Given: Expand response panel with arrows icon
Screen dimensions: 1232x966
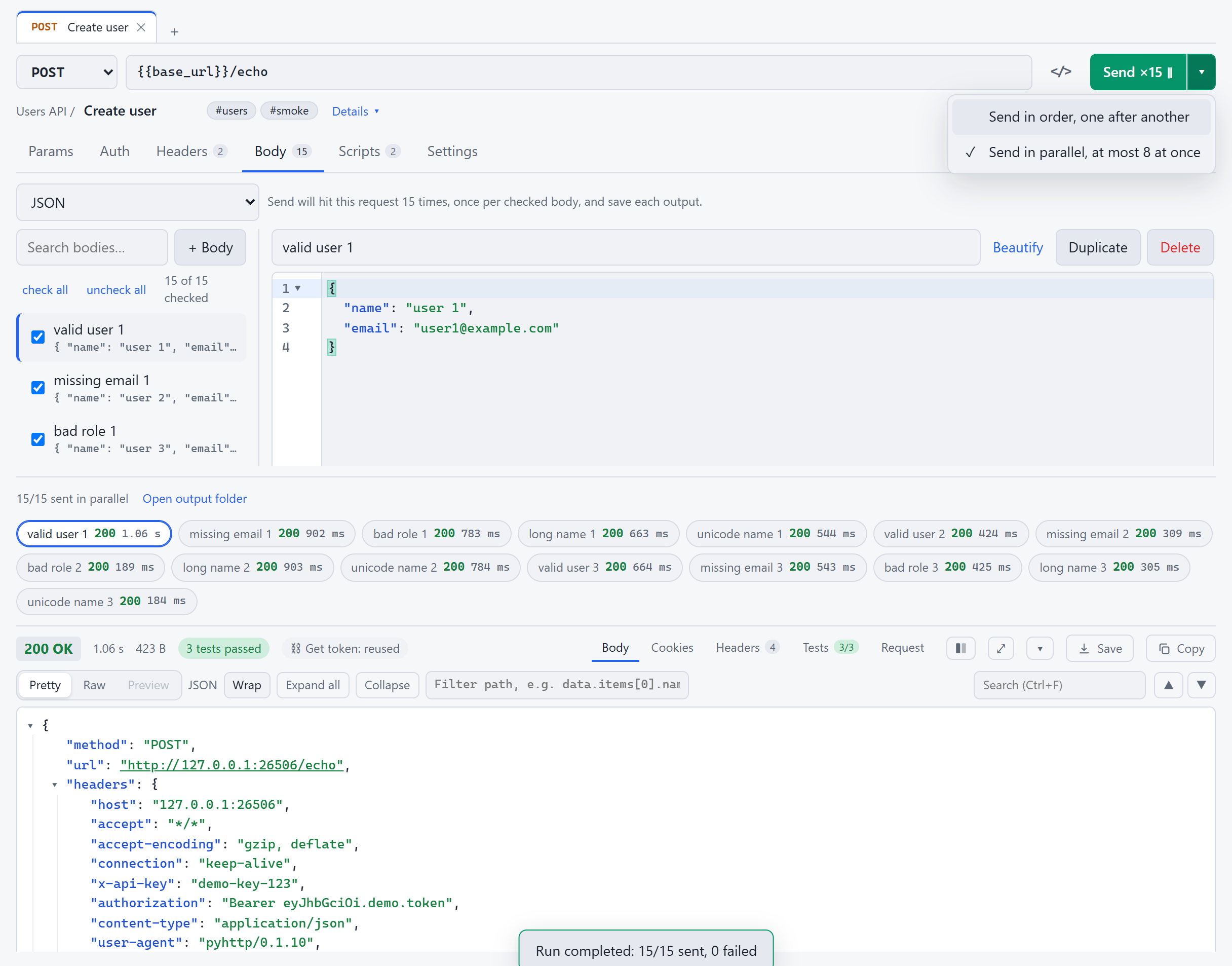Looking at the screenshot, I should point(1001,648).
